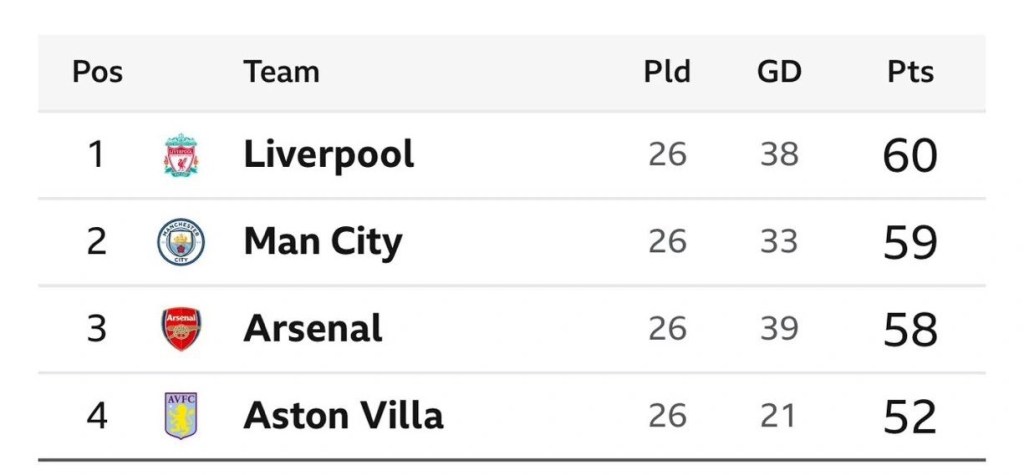Click Man City's 59 points value
1024x475 pixels.
910,243
